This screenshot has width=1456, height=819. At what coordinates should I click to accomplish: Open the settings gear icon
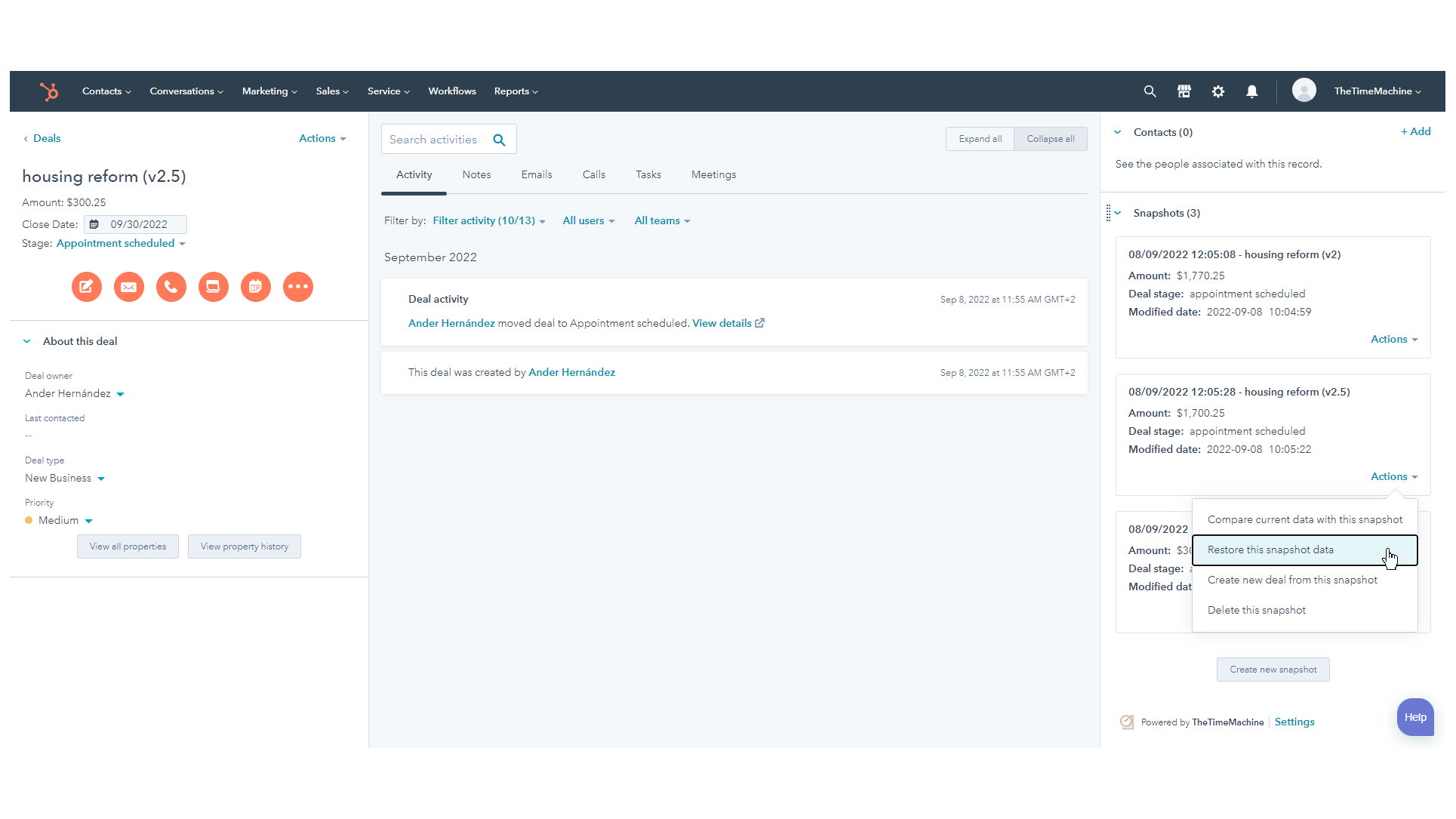click(x=1218, y=91)
